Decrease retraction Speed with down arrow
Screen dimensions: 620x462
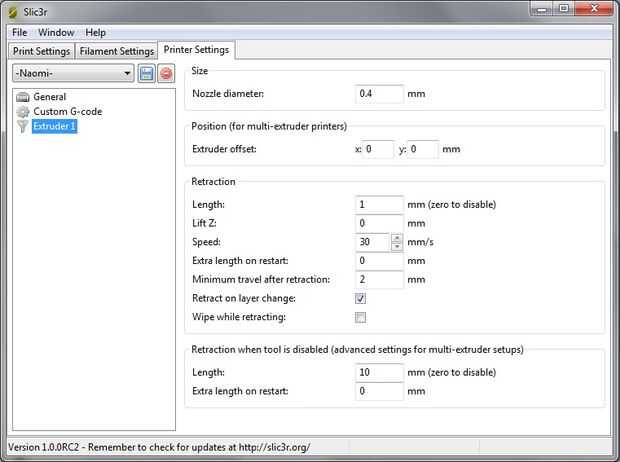[x=397, y=246]
